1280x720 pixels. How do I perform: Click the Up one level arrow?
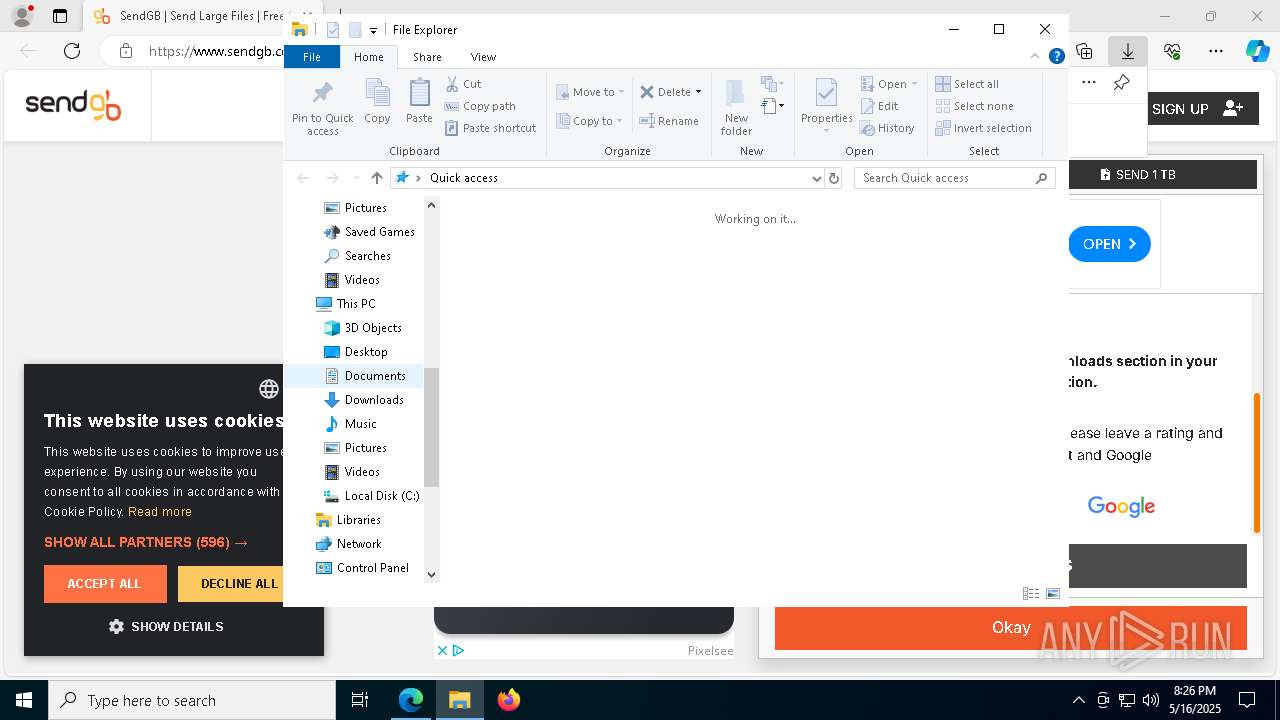[x=376, y=178]
